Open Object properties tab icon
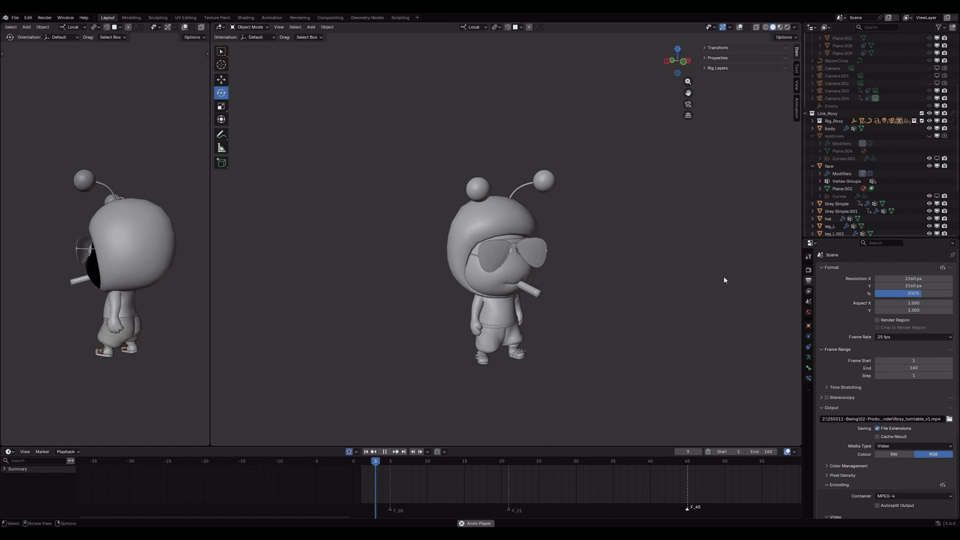Viewport: 960px width, 540px height. click(x=808, y=325)
